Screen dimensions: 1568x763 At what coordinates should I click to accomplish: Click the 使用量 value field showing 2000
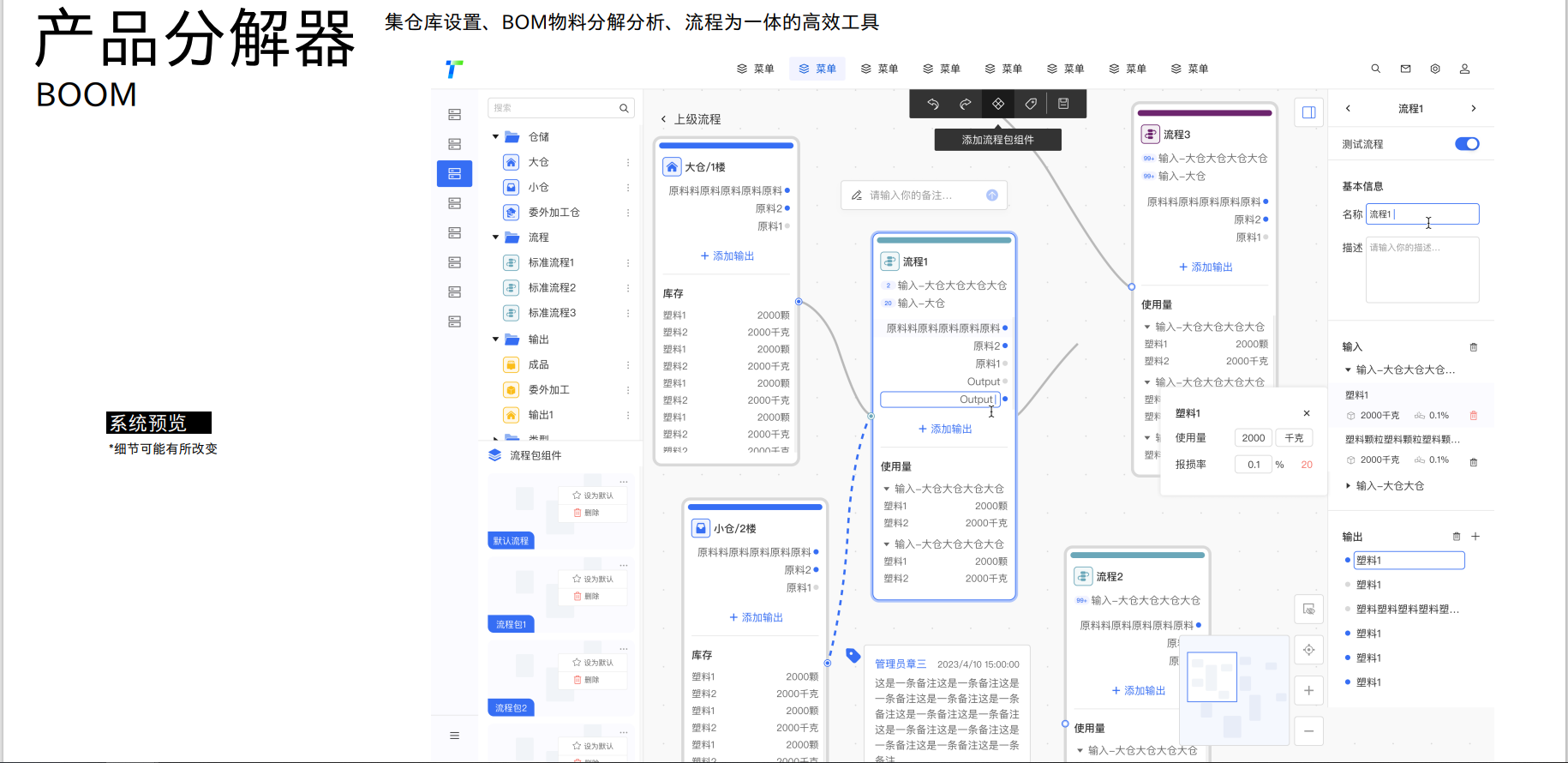pos(1253,438)
